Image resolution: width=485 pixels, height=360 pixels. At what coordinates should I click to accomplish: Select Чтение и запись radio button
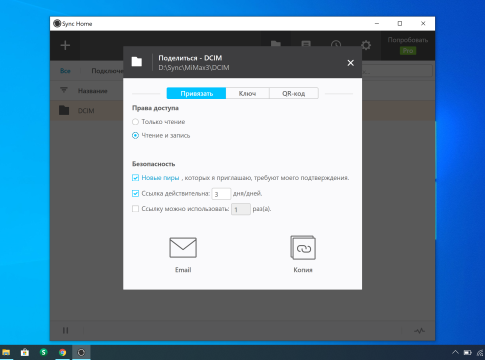point(135,135)
